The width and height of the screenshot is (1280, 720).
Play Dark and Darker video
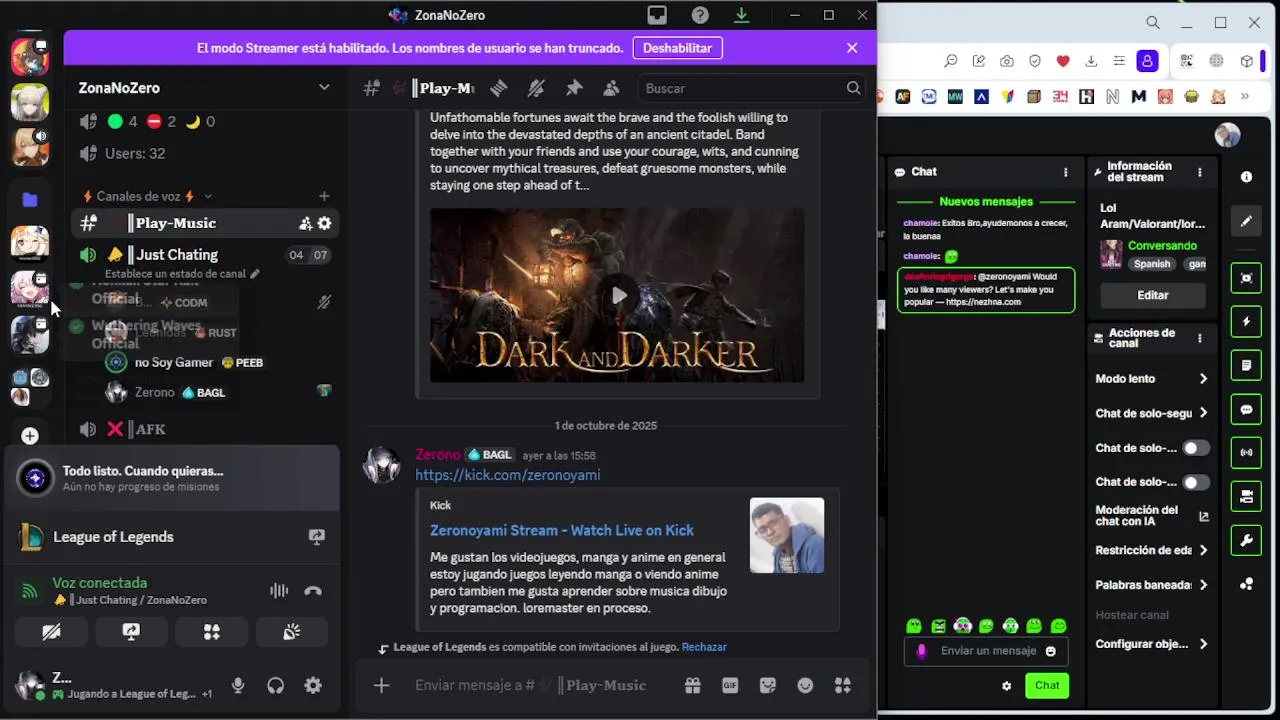pos(618,295)
